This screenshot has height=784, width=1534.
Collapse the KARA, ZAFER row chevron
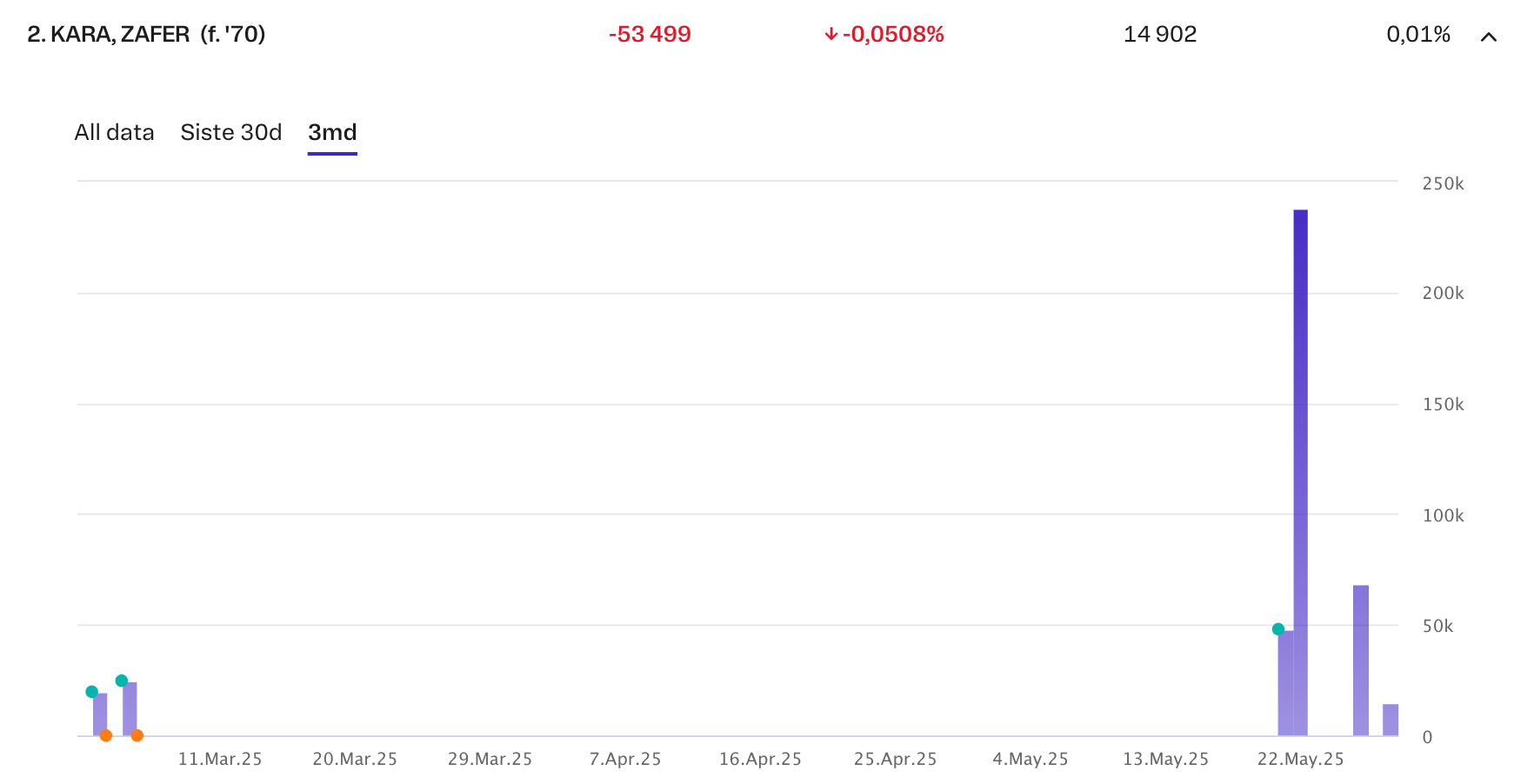pos(1488,37)
